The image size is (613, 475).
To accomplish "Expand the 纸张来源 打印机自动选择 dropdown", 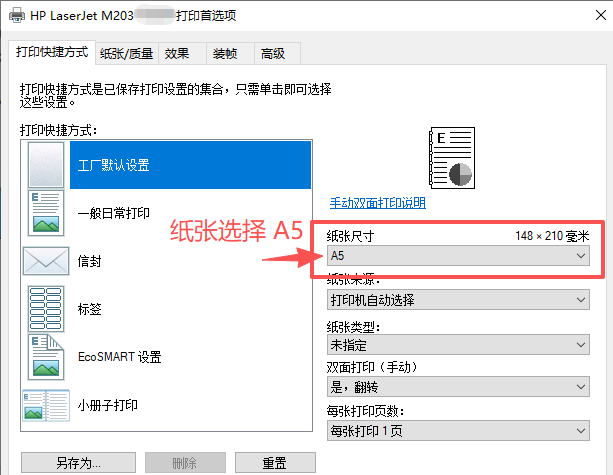I will (458, 300).
